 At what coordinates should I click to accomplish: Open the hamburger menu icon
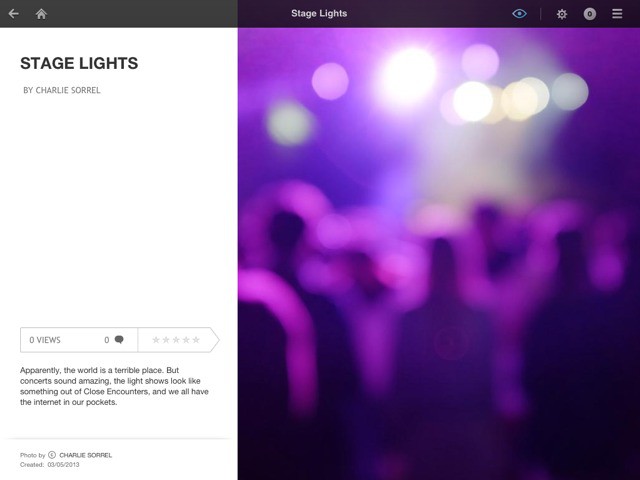coord(617,14)
